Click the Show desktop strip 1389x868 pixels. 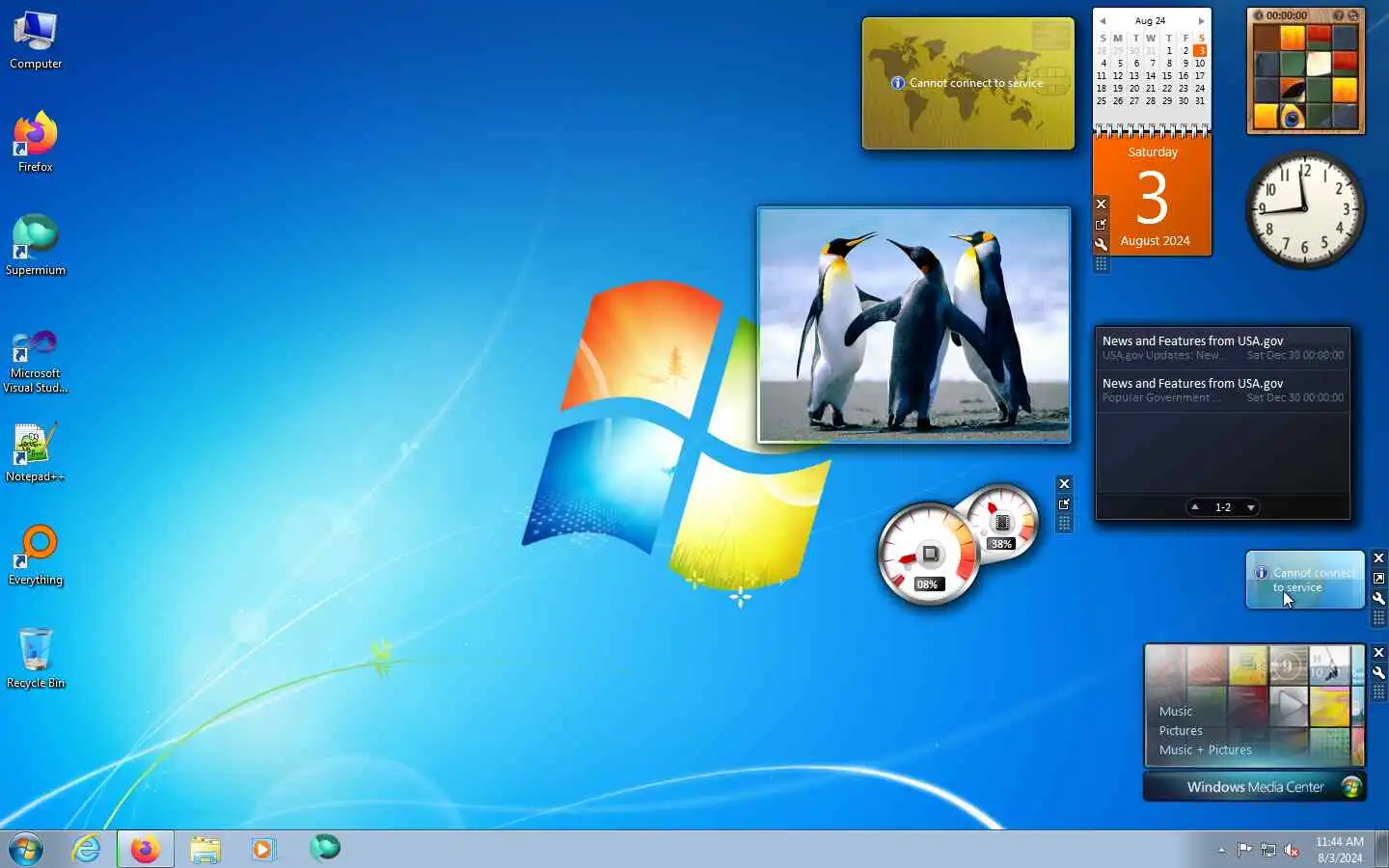click(1382, 849)
